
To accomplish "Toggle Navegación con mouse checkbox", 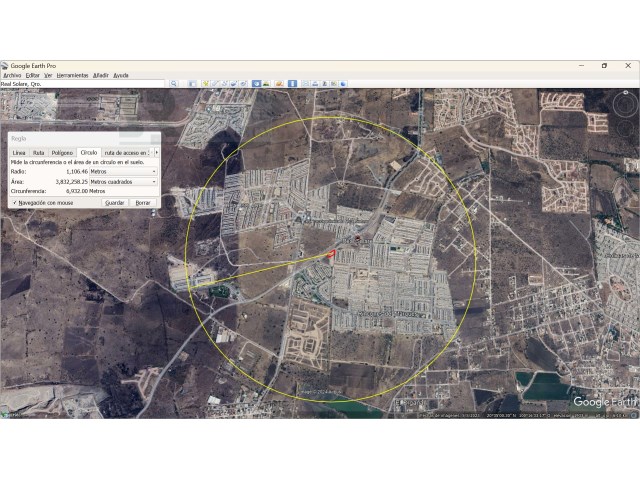I will [x=14, y=202].
